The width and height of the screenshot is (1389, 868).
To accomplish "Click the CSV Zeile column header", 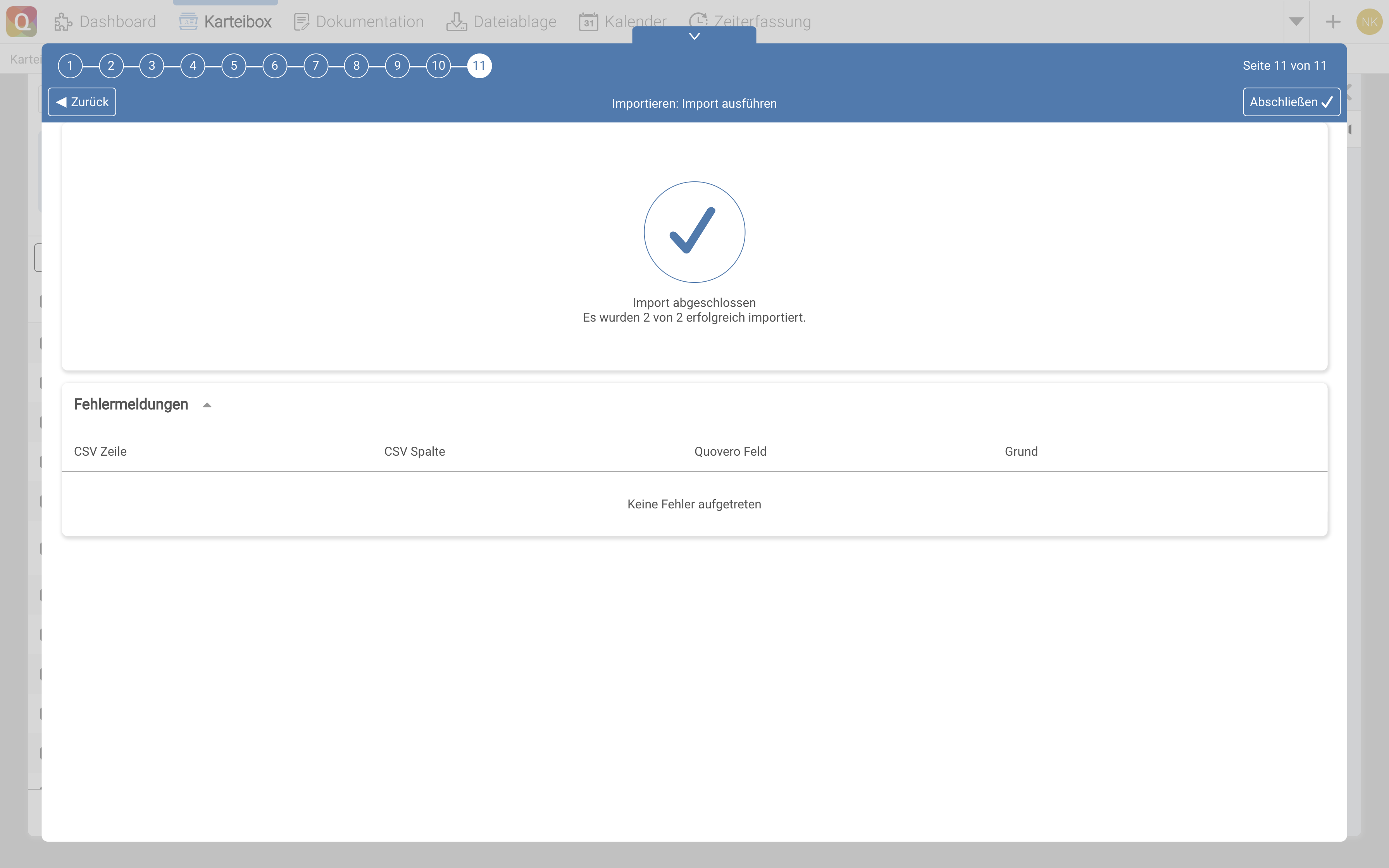I will (100, 451).
